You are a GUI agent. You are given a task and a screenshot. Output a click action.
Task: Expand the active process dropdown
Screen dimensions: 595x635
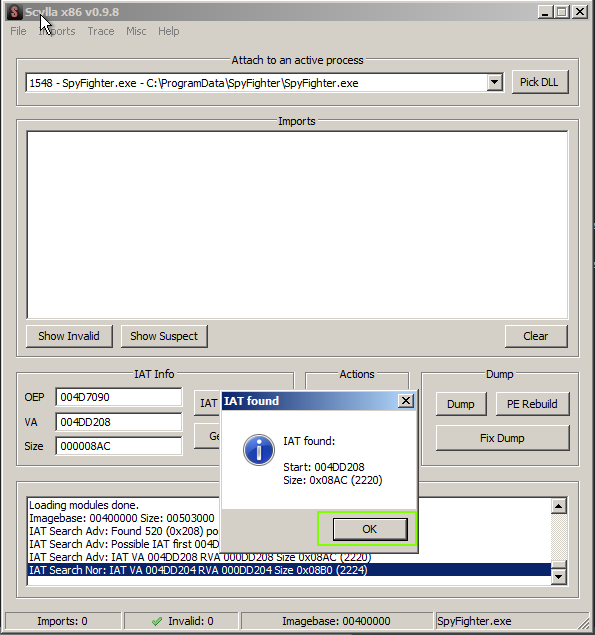click(494, 83)
